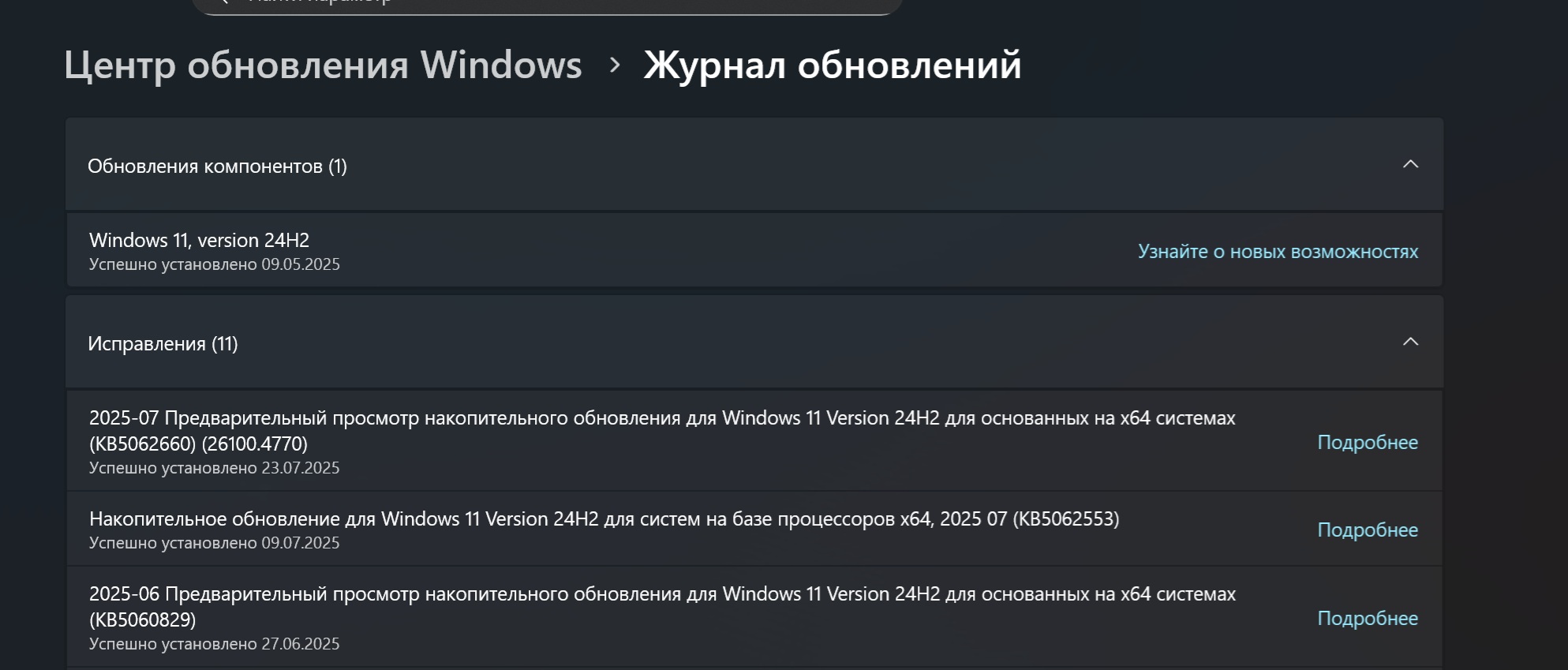The width and height of the screenshot is (1568, 670).
Task: Focus the settings search box at top
Action: [x=546, y=4]
